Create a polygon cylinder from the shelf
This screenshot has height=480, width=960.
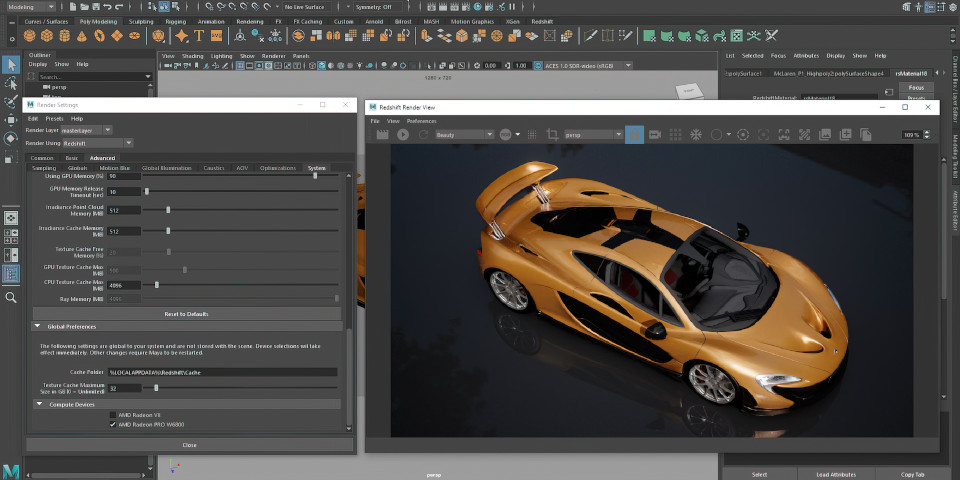coord(64,36)
